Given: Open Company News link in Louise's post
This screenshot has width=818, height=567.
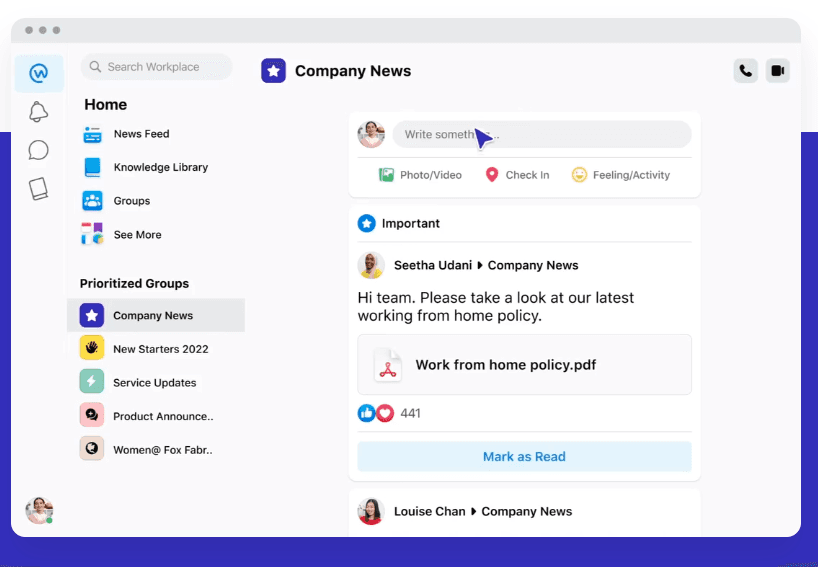Looking at the screenshot, I should 526,511.
